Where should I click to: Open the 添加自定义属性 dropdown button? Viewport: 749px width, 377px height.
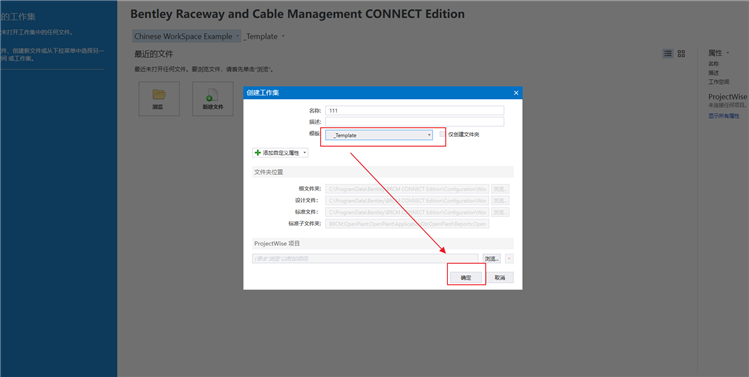pos(280,153)
